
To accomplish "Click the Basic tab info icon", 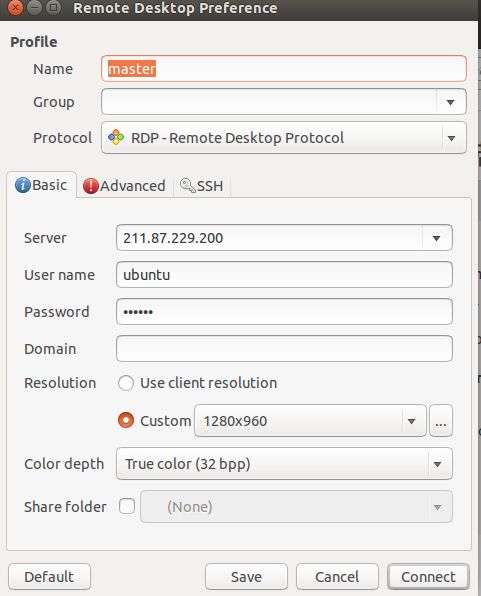I will (22, 185).
